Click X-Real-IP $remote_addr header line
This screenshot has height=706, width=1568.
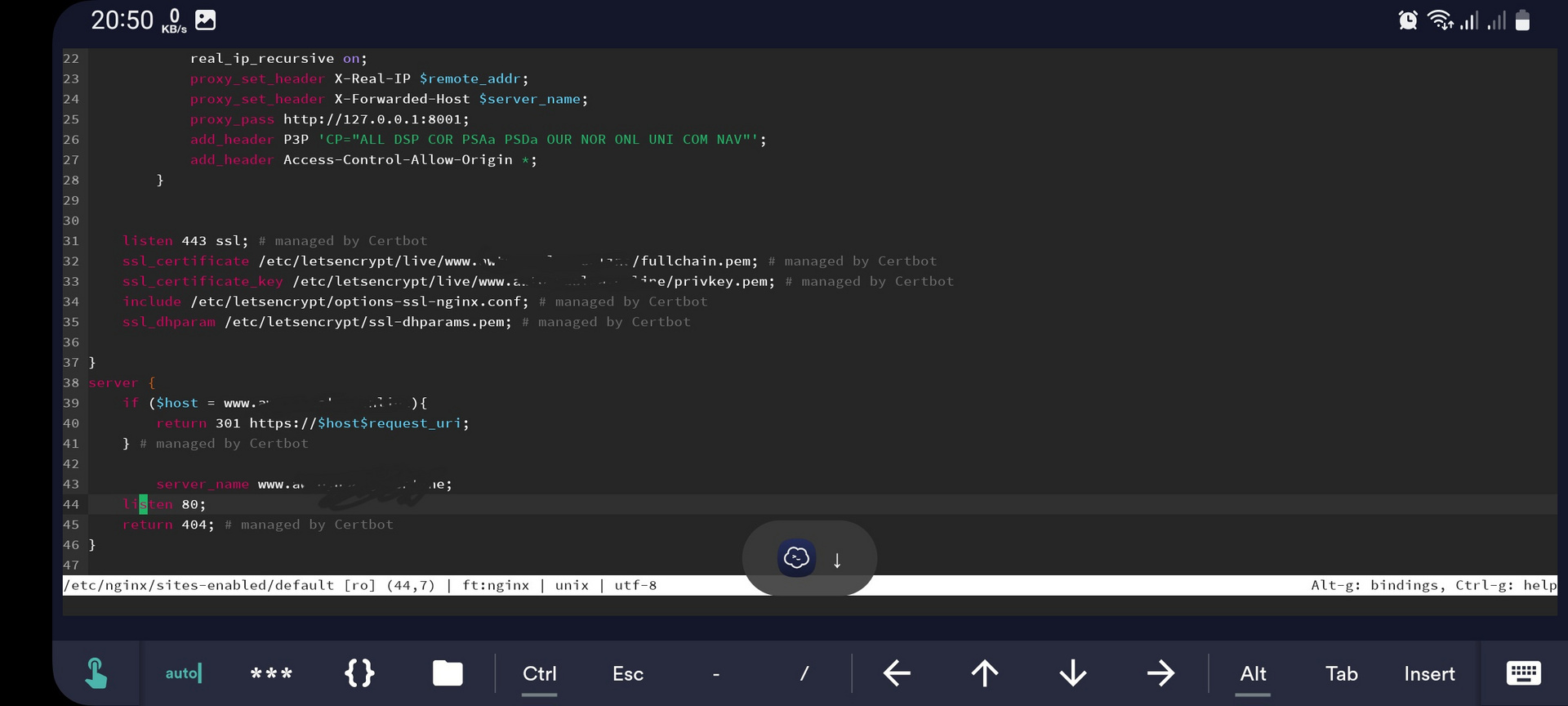(x=359, y=79)
